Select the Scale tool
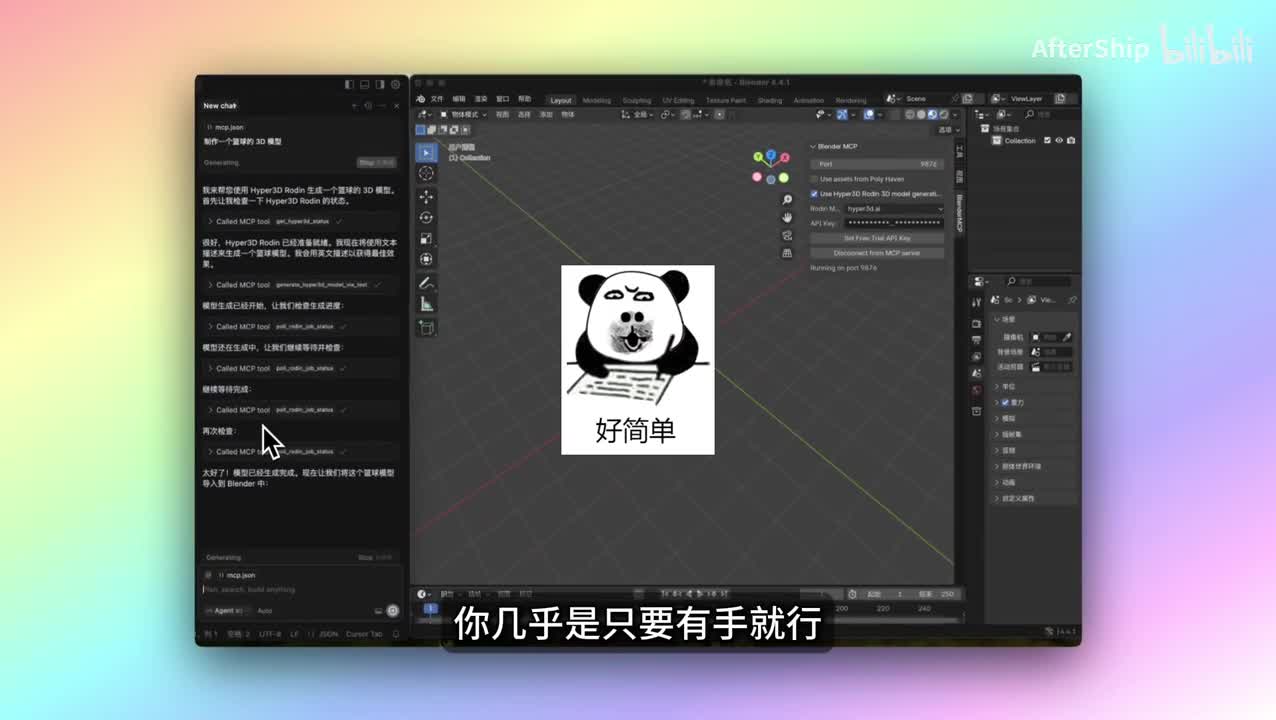The width and height of the screenshot is (1276, 720). (427, 238)
